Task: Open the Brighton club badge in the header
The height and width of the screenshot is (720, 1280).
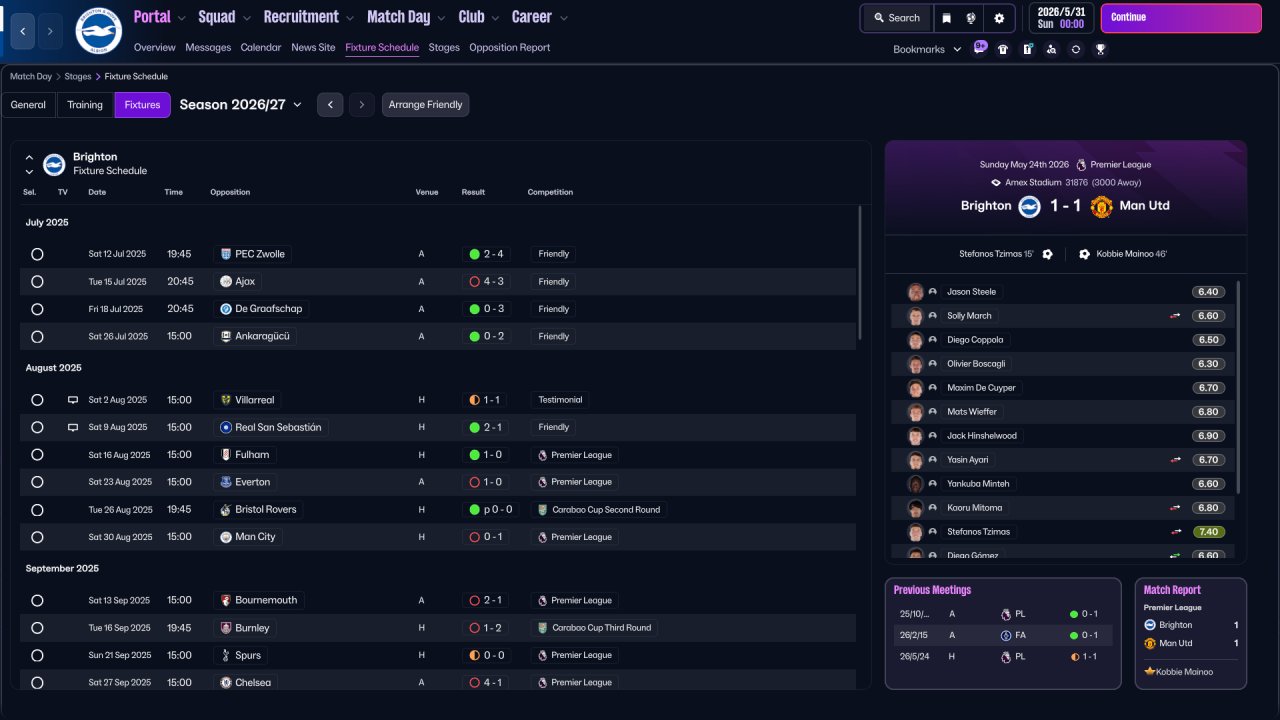Action: pos(98,31)
